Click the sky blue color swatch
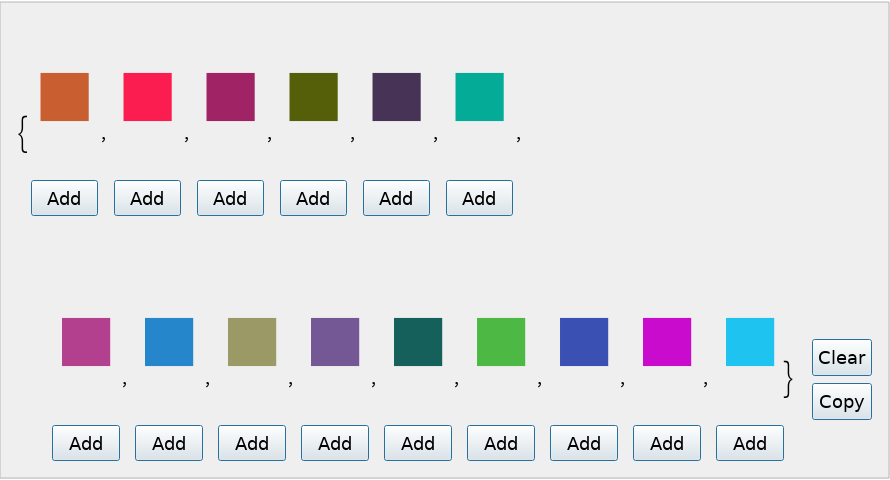The height and width of the screenshot is (480, 890). tap(750, 342)
